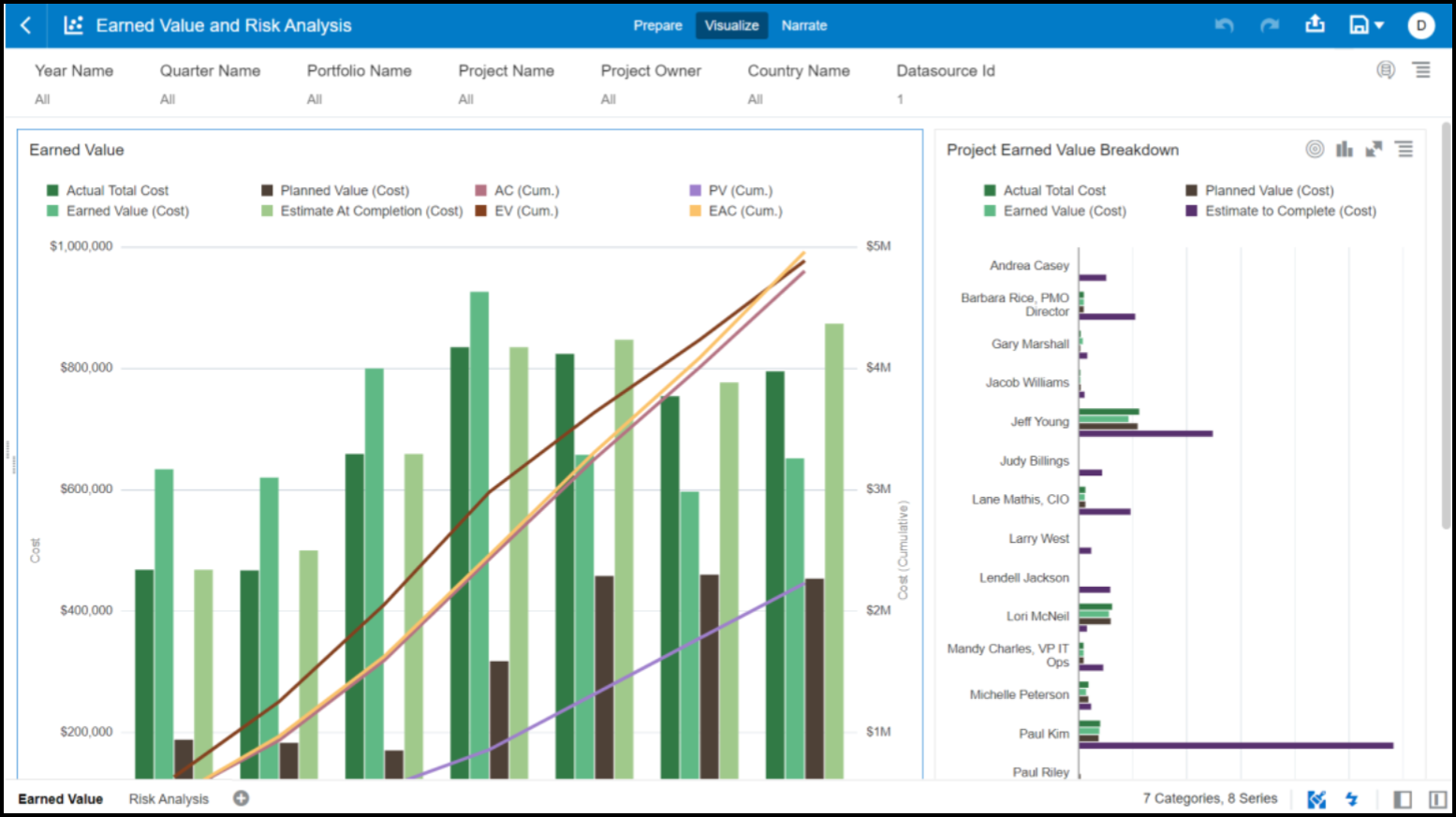Click Estimate At Completion (Cost) legend entry
The width and height of the screenshot is (1456, 817).
(x=362, y=211)
